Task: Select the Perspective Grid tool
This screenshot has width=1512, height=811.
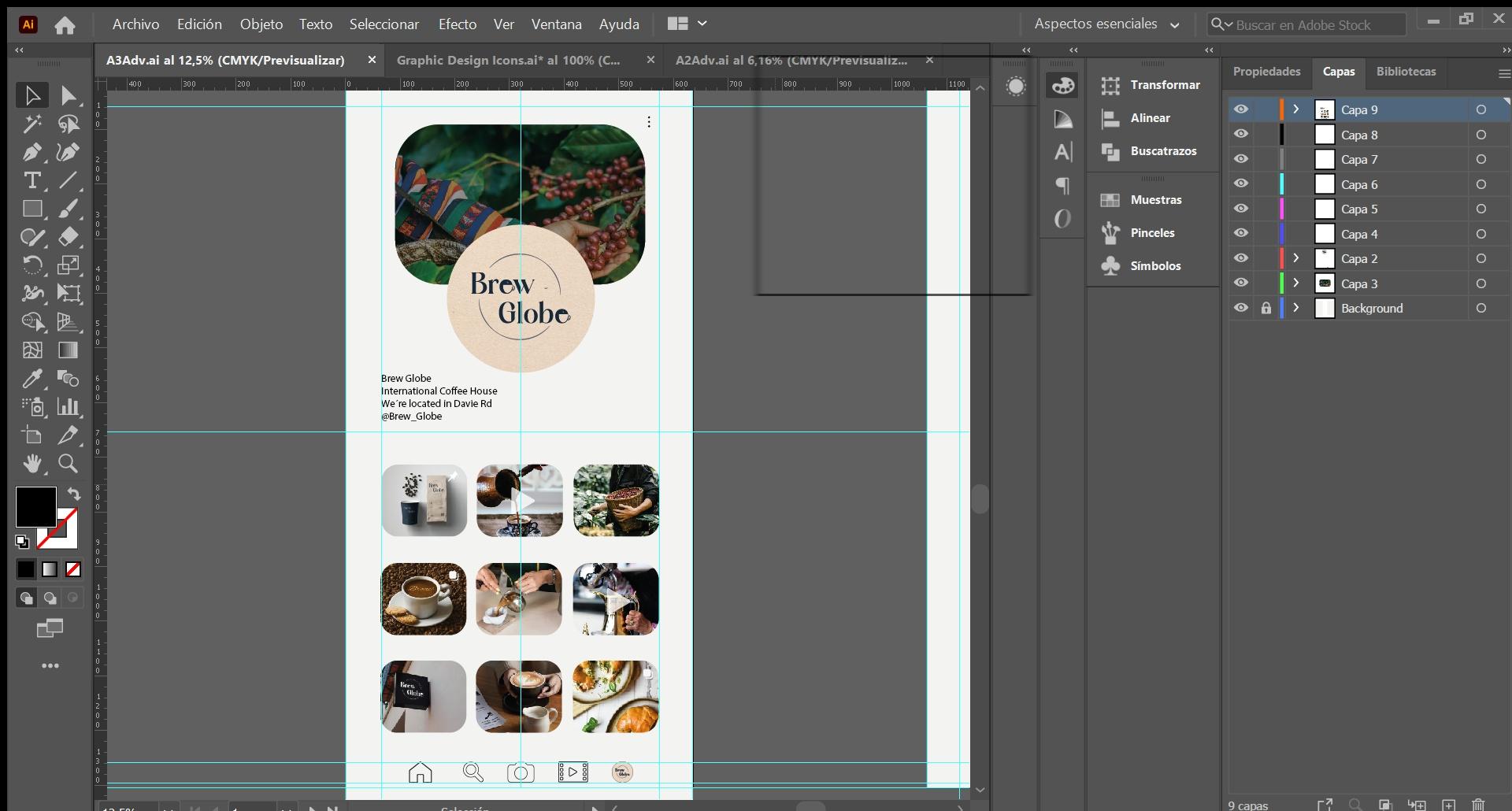Action: click(x=69, y=322)
